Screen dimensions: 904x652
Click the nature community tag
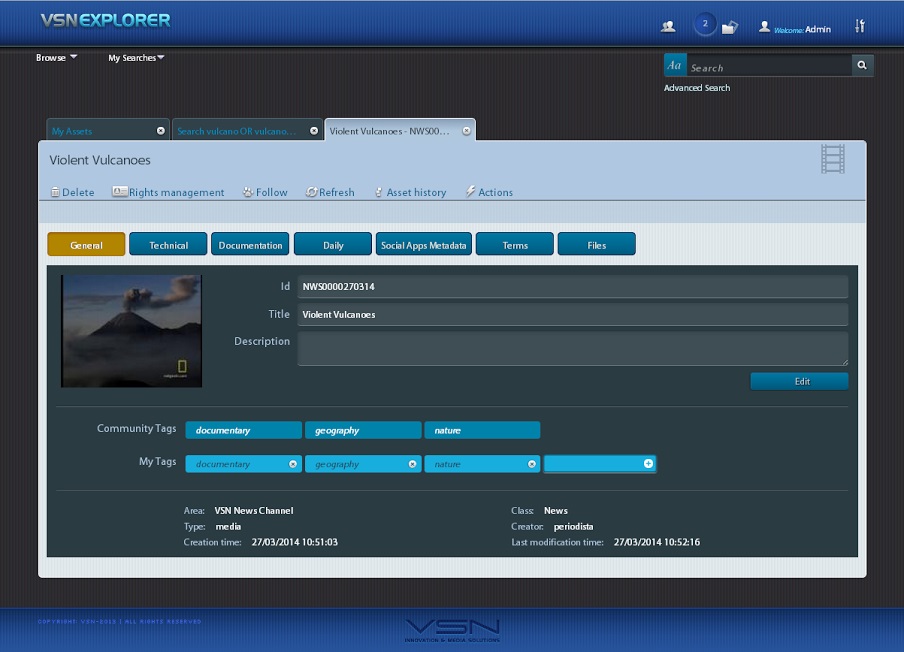(482, 430)
